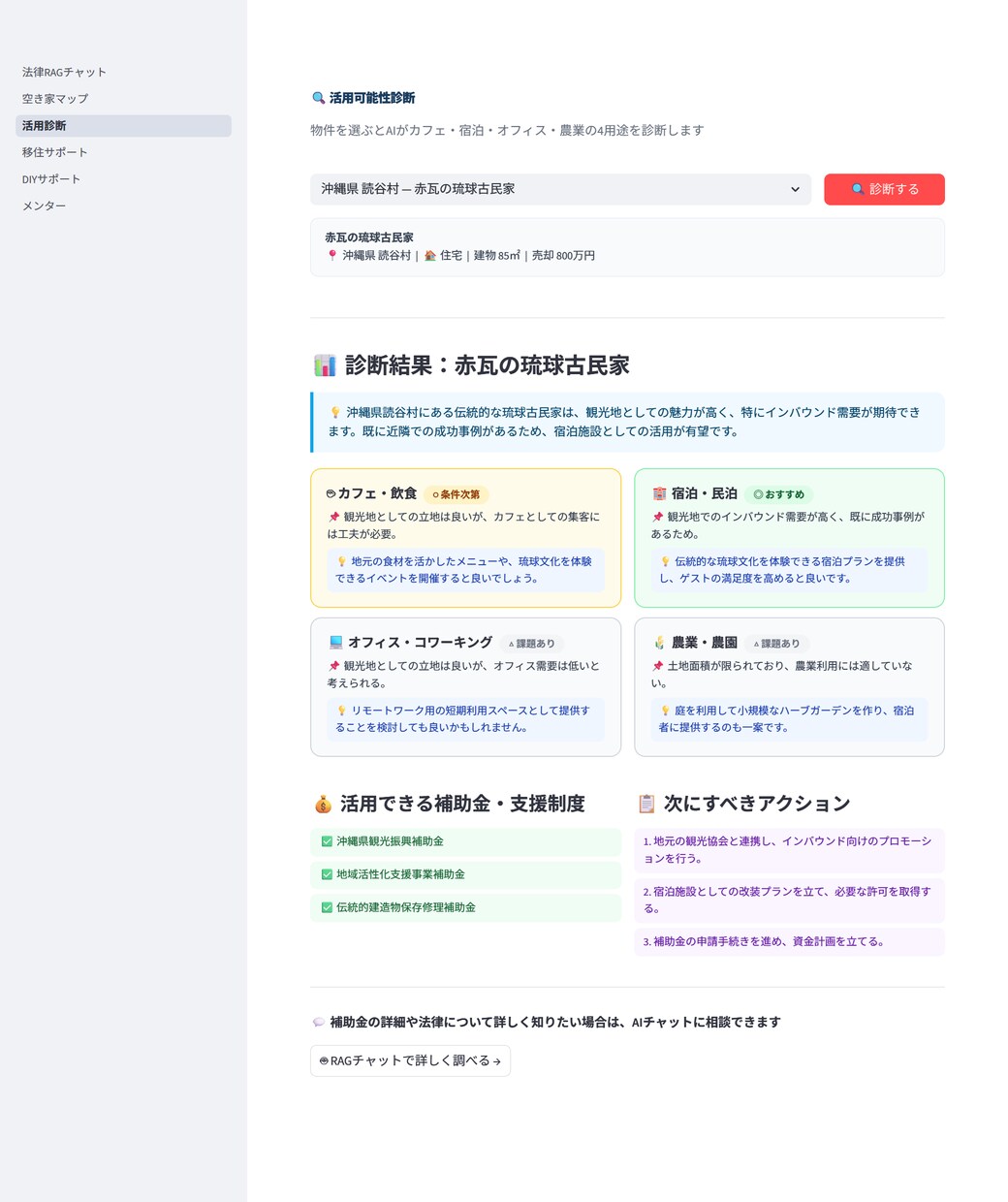This screenshot has width=1008, height=1202.
Task: Click 次にすべきアクション heading
Action: [757, 805]
